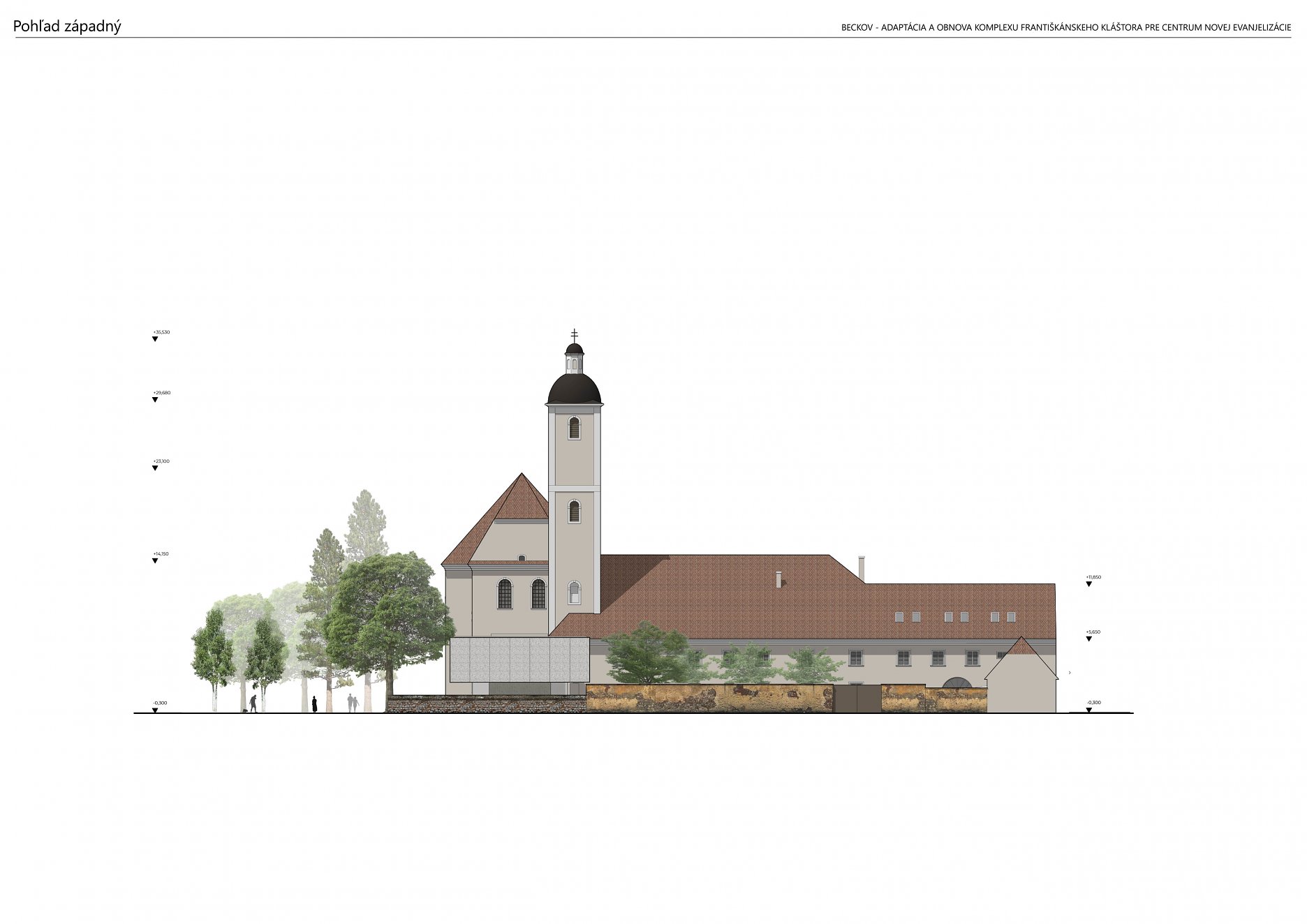Screen dimensions: 1307x924
Task: Click the +11,850 elevation marker on right
Action: coord(1088,583)
